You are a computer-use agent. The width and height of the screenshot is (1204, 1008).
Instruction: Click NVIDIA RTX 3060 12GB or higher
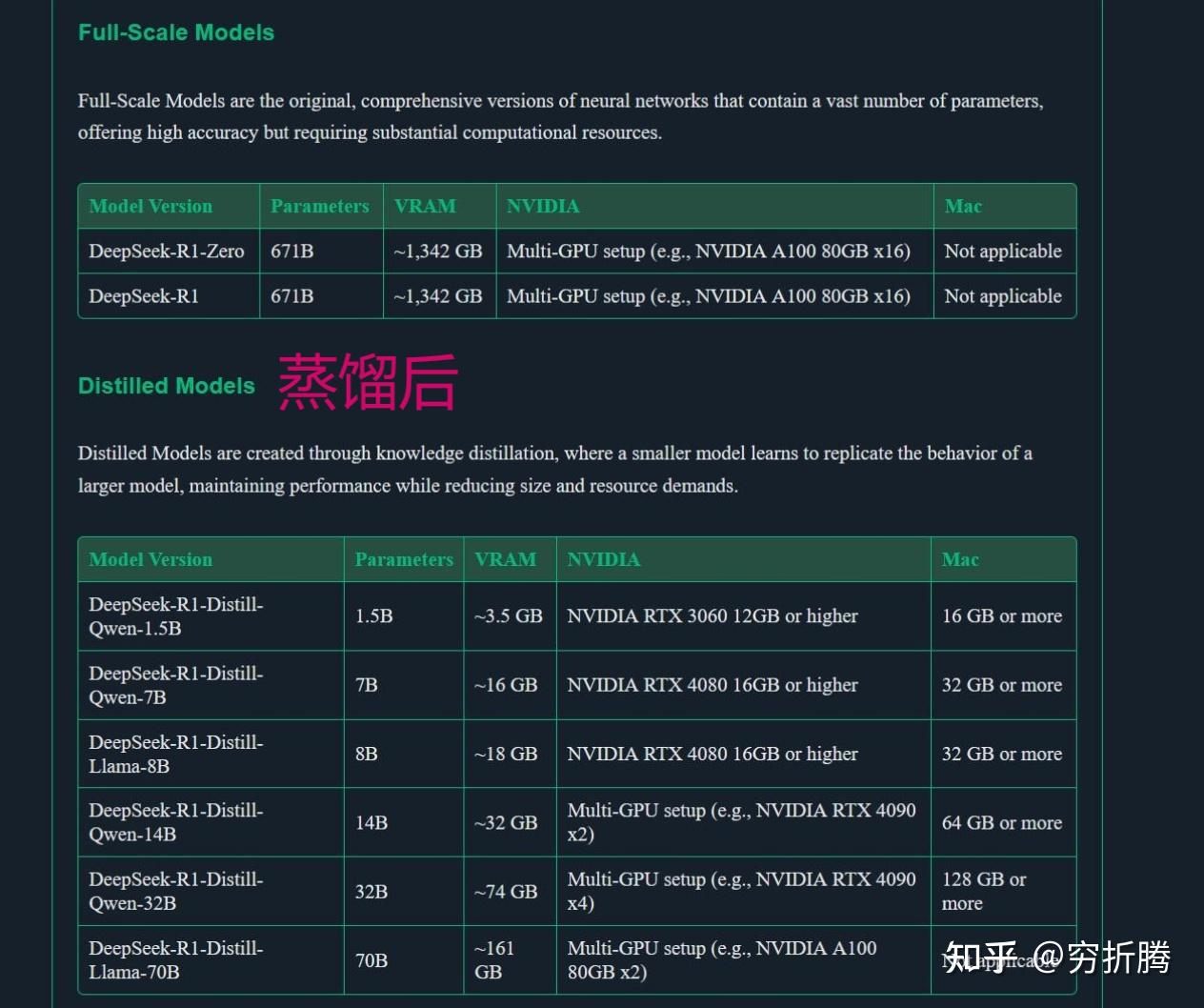click(712, 616)
